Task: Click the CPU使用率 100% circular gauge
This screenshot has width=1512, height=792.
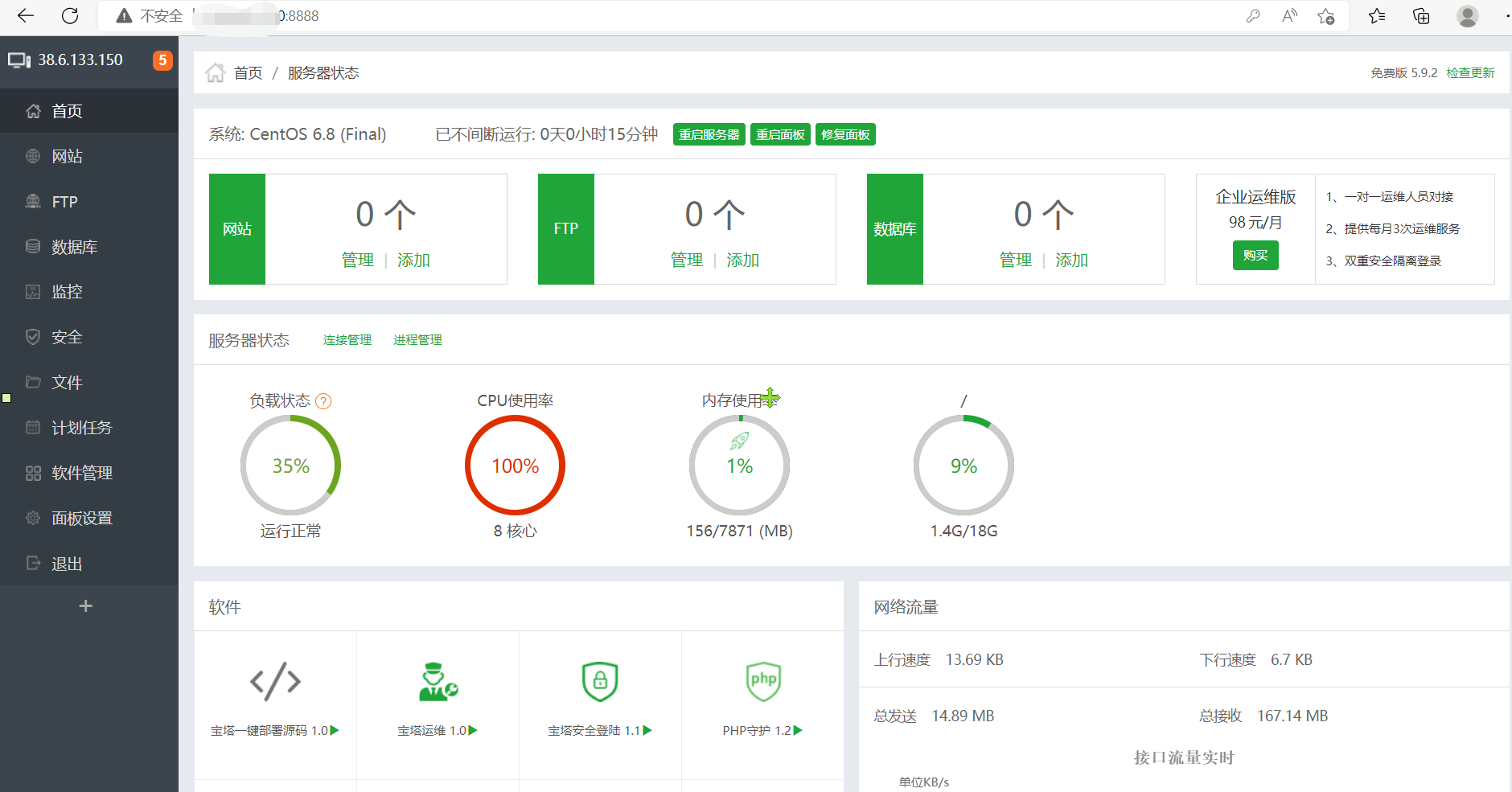Action: pos(515,465)
